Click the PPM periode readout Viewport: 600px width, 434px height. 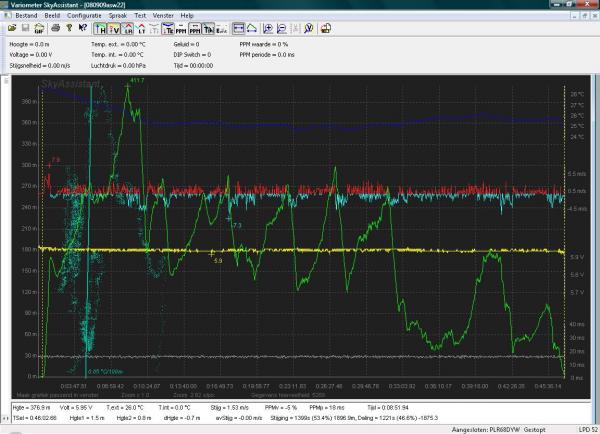coord(267,55)
